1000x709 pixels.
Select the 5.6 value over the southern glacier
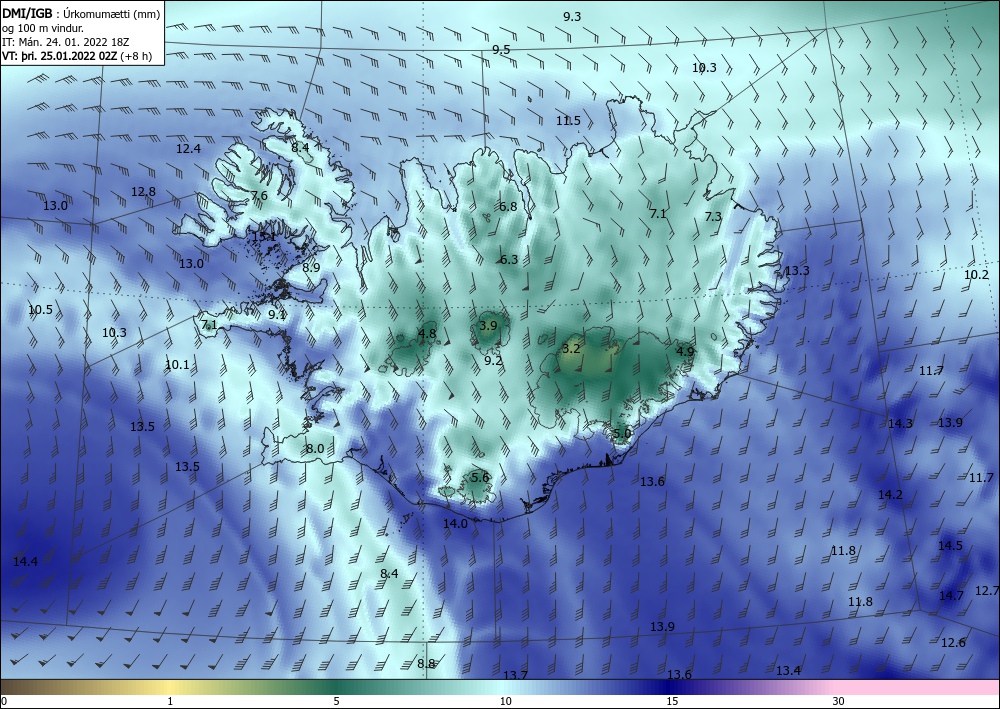click(480, 477)
